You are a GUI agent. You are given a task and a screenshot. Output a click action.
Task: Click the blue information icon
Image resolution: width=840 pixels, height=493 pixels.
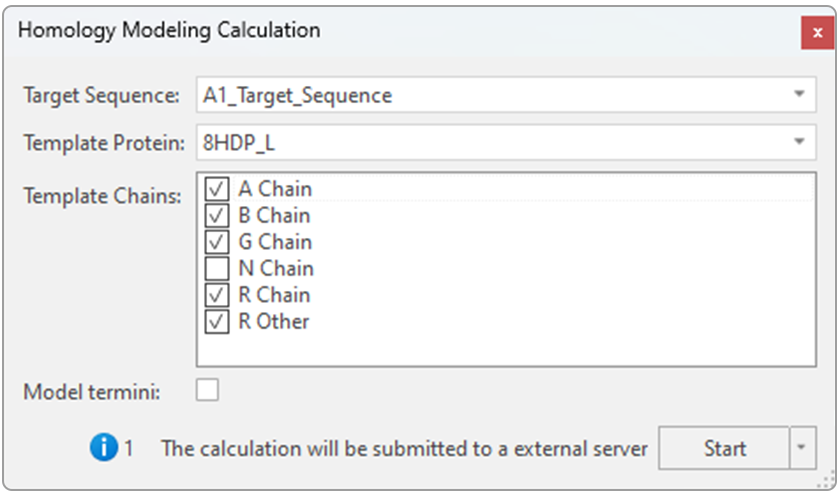[103, 448]
